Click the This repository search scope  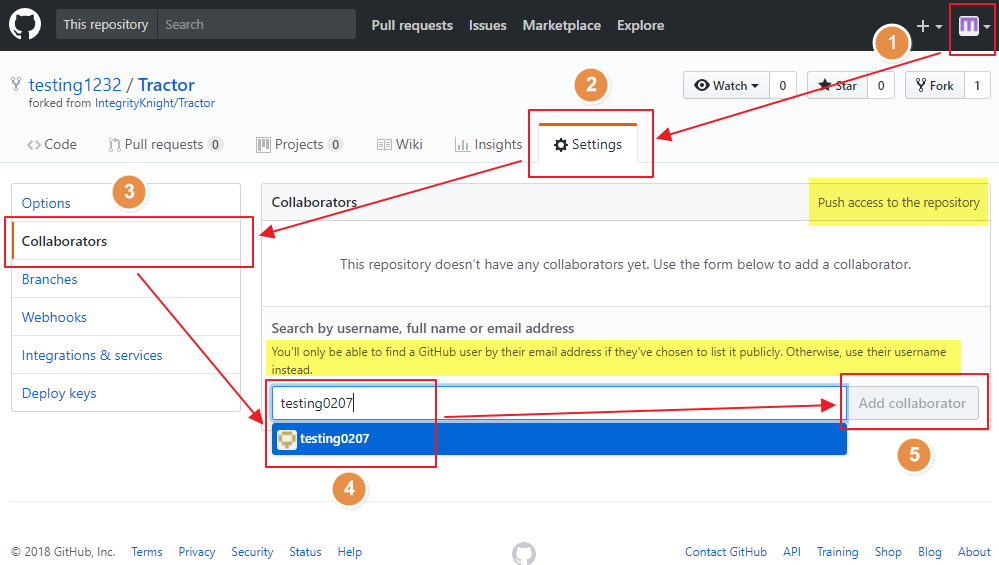pyautogui.click(x=106, y=24)
